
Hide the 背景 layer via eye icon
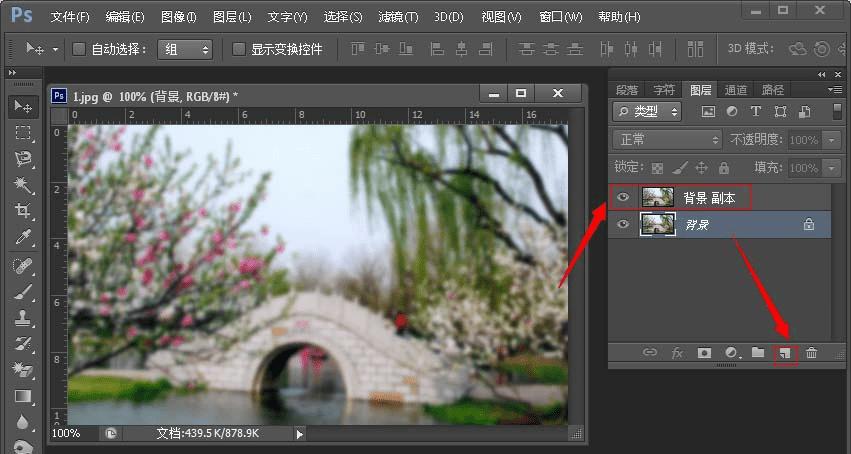point(623,223)
